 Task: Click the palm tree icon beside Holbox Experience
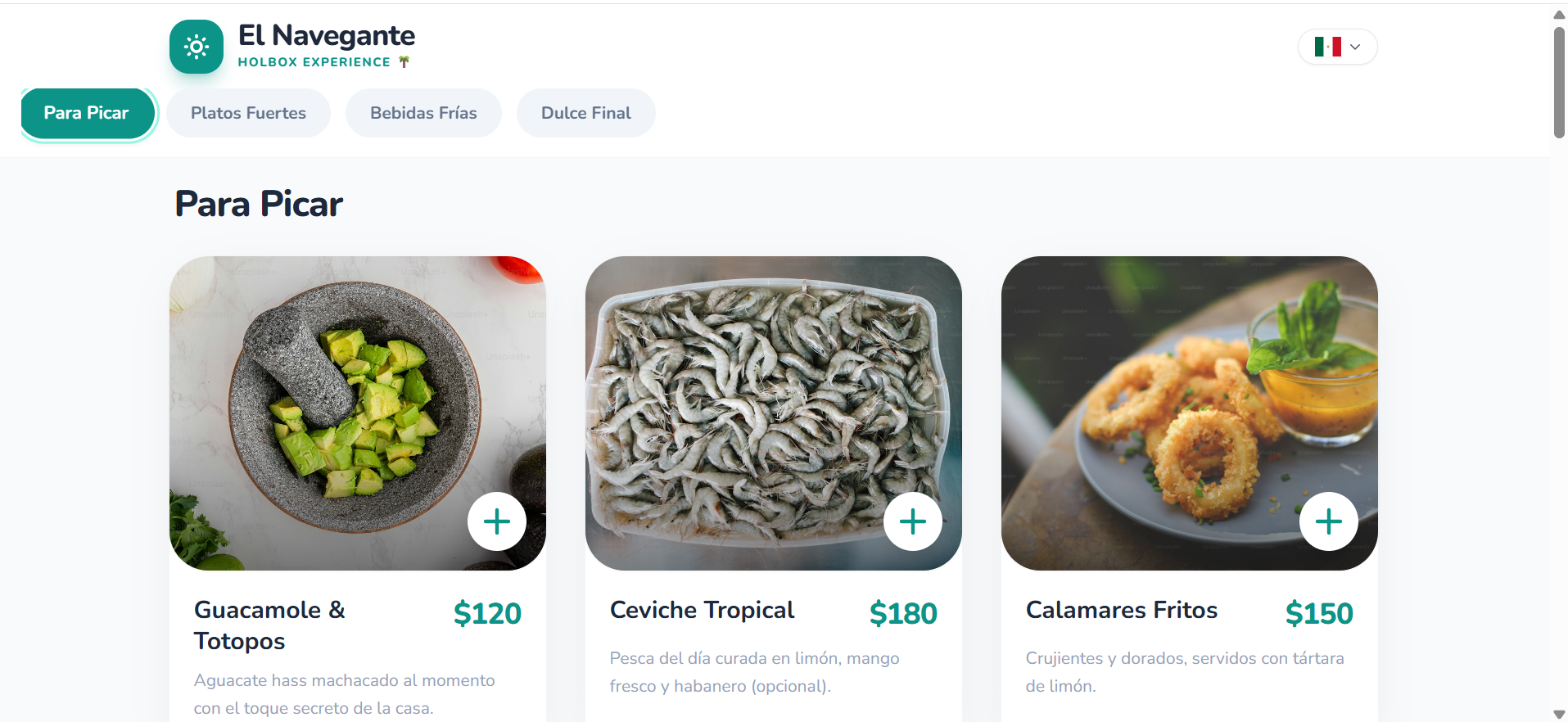coord(404,61)
